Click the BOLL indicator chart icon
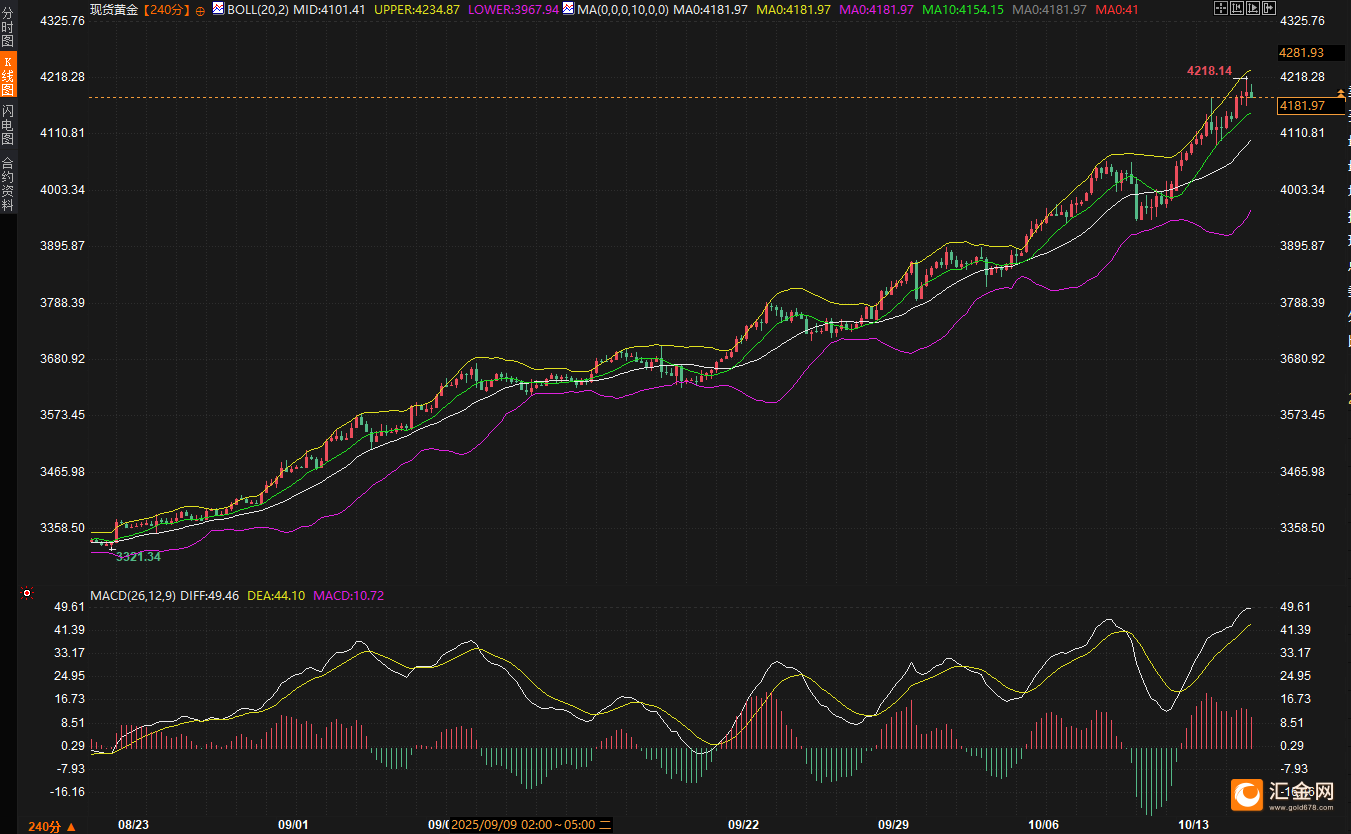This screenshot has width=1351, height=834. 218,9
